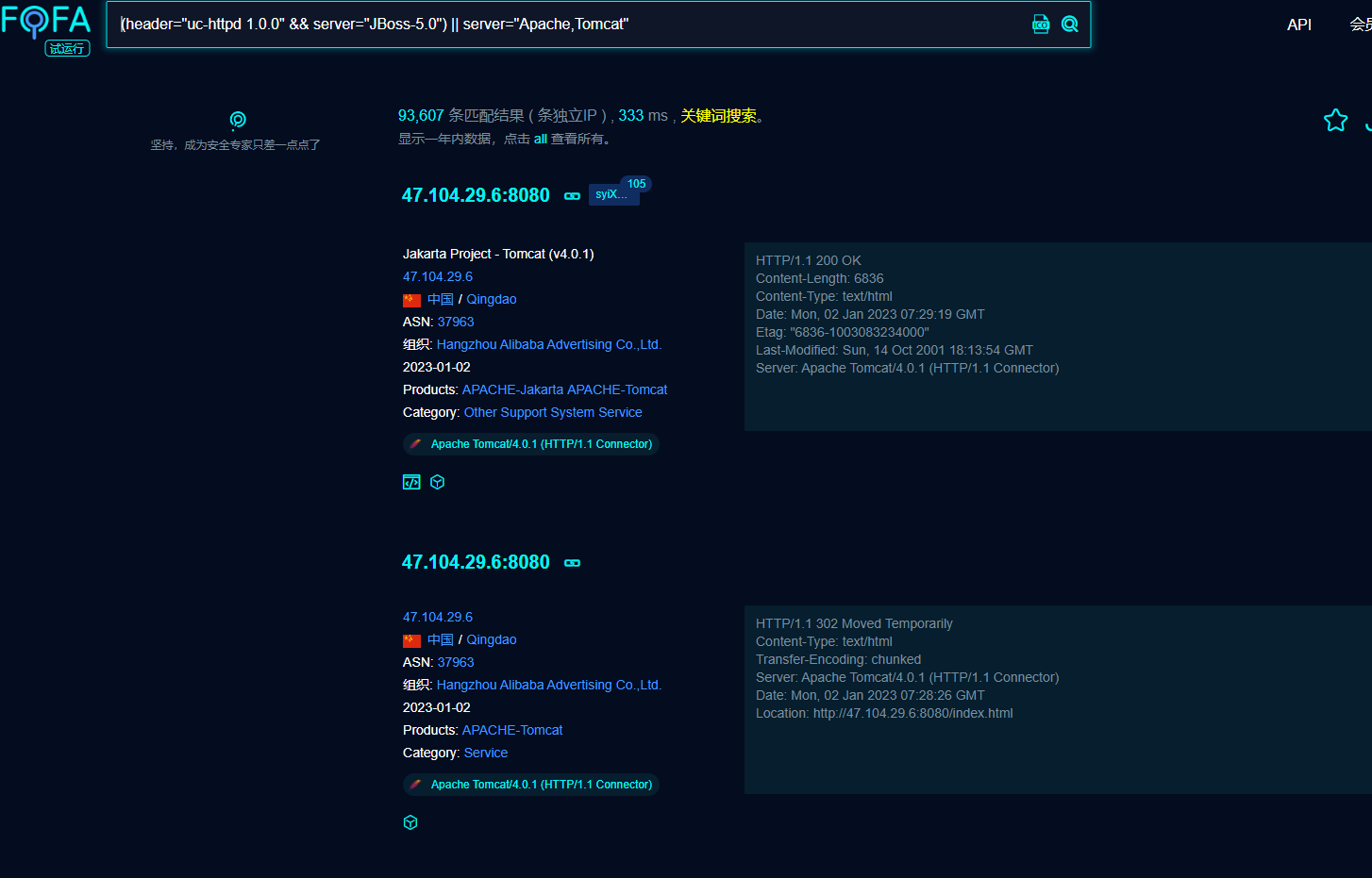The height and width of the screenshot is (878, 1372).
Task: Open the chain-link icon in the Jakarta Project result
Action: coord(572,196)
